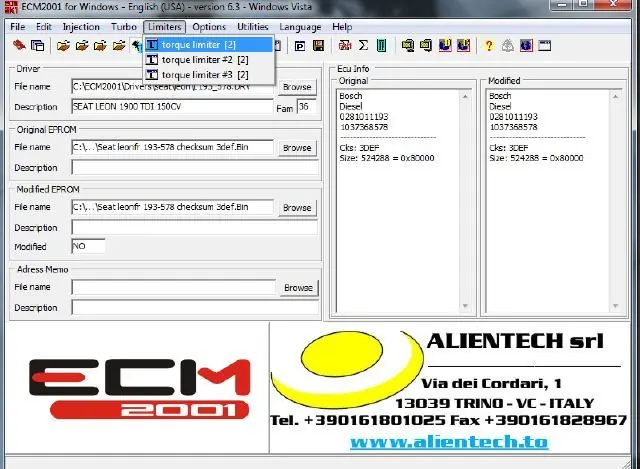Screen dimensions: 640x469
Task: Click the Sigma checksum icon
Action: click(x=363, y=45)
